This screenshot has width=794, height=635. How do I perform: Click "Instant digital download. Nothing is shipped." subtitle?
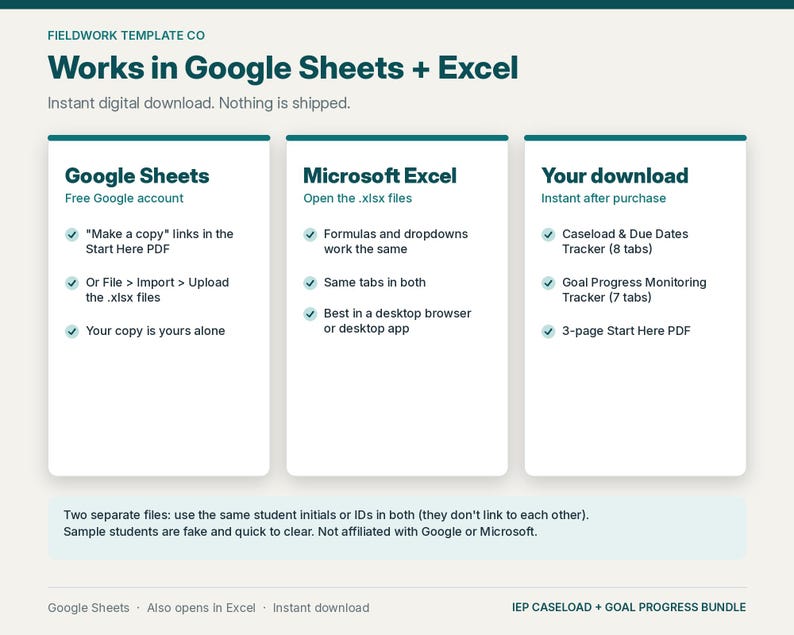[199, 103]
